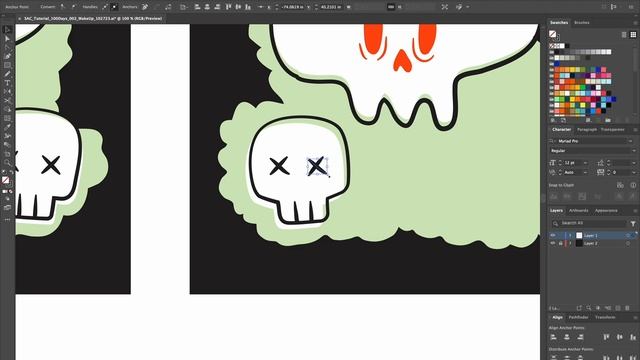Open leading Auto dropdown

pos(586,172)
